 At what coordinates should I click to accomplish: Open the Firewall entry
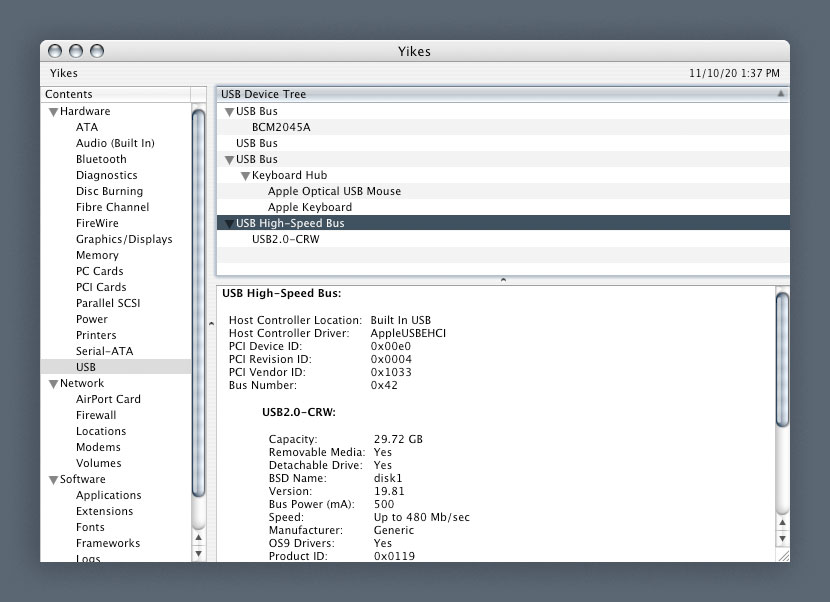[96, 415]
